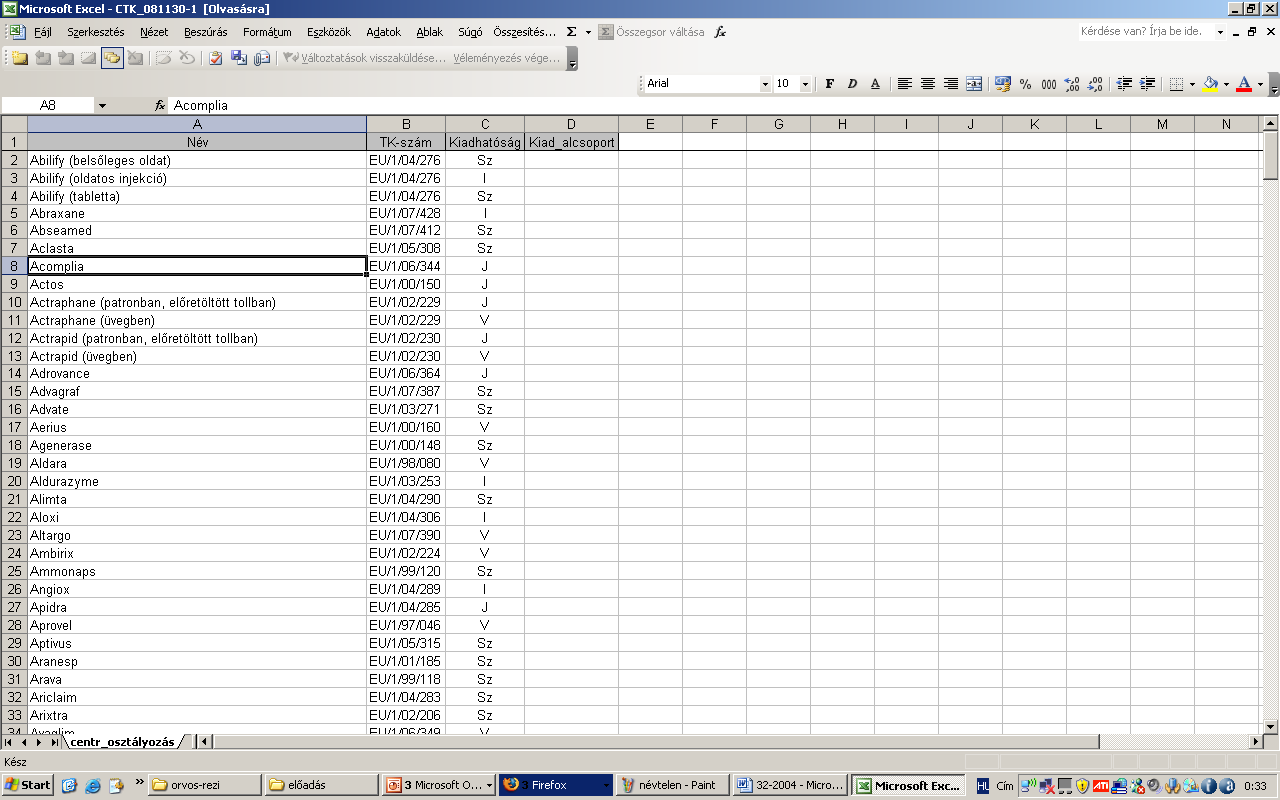Open the Adatok menu
The width and height of the screenshot is (1280, 800).
coord(384,32)
